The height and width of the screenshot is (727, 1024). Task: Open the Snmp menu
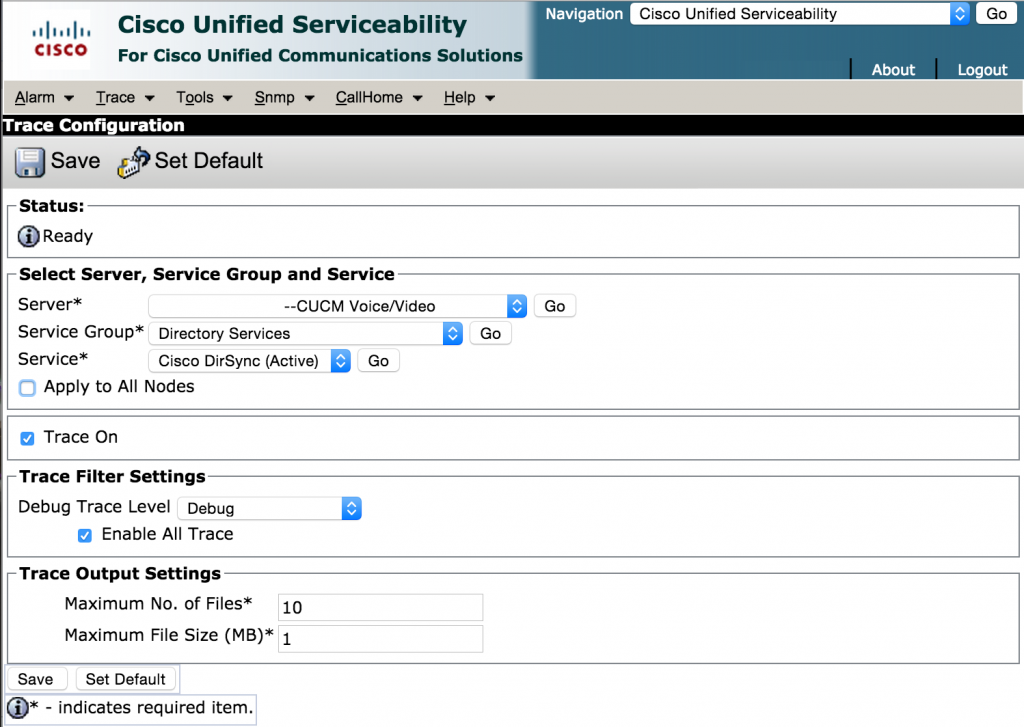tap(284, 97)
